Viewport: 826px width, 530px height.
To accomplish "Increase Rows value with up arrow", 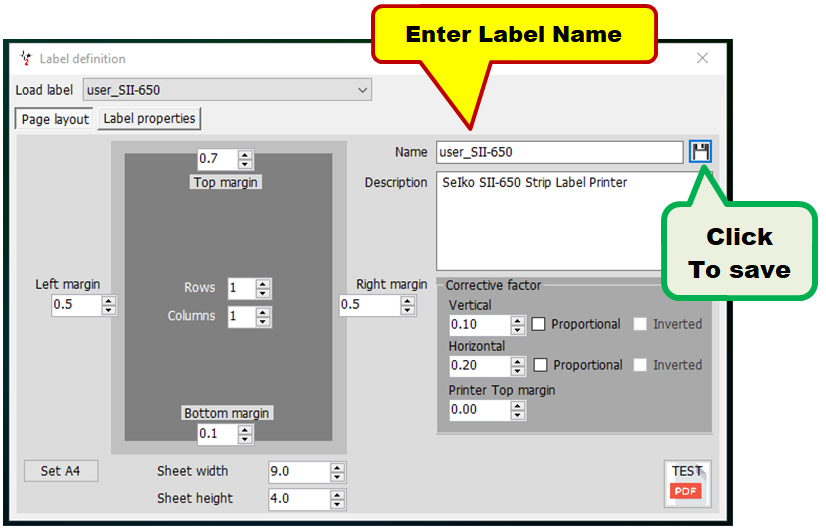I will point(263,284).
